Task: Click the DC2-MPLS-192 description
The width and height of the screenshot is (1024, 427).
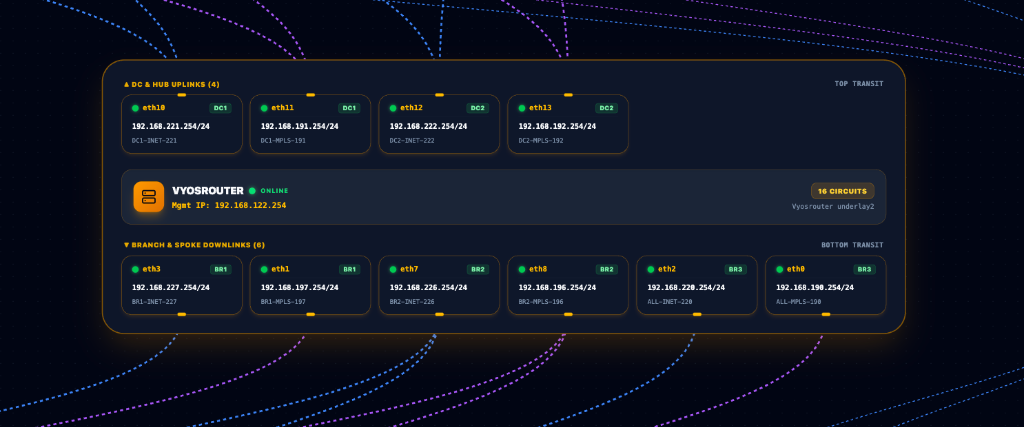Action: pyautogui.click(x=541, y=140)
